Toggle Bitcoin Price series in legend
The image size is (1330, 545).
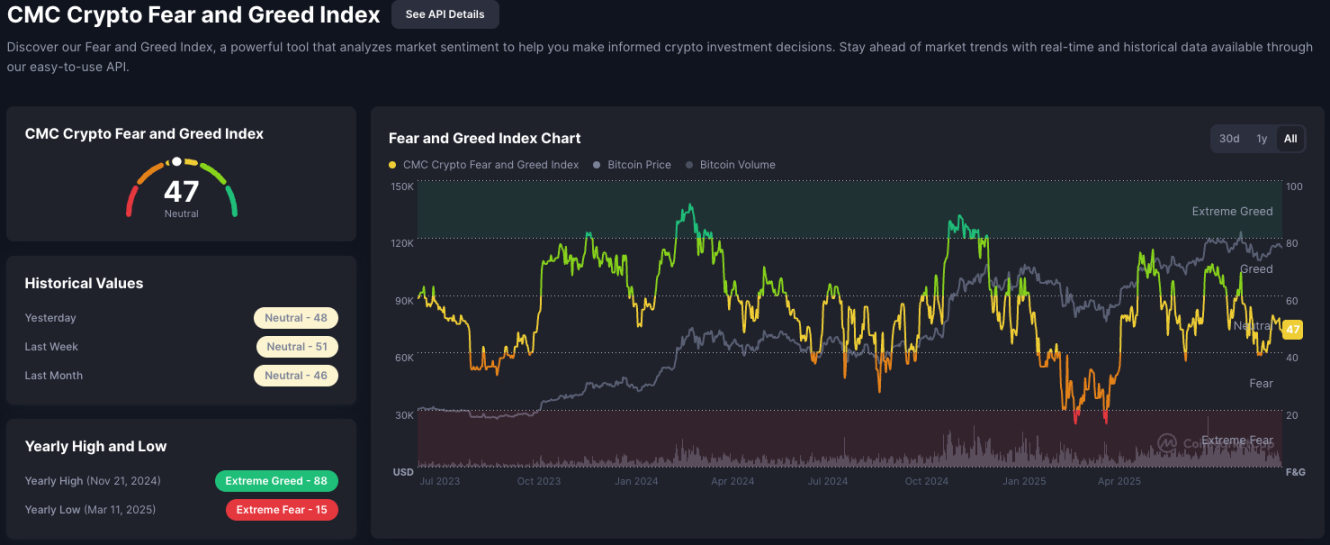(637, 165)
